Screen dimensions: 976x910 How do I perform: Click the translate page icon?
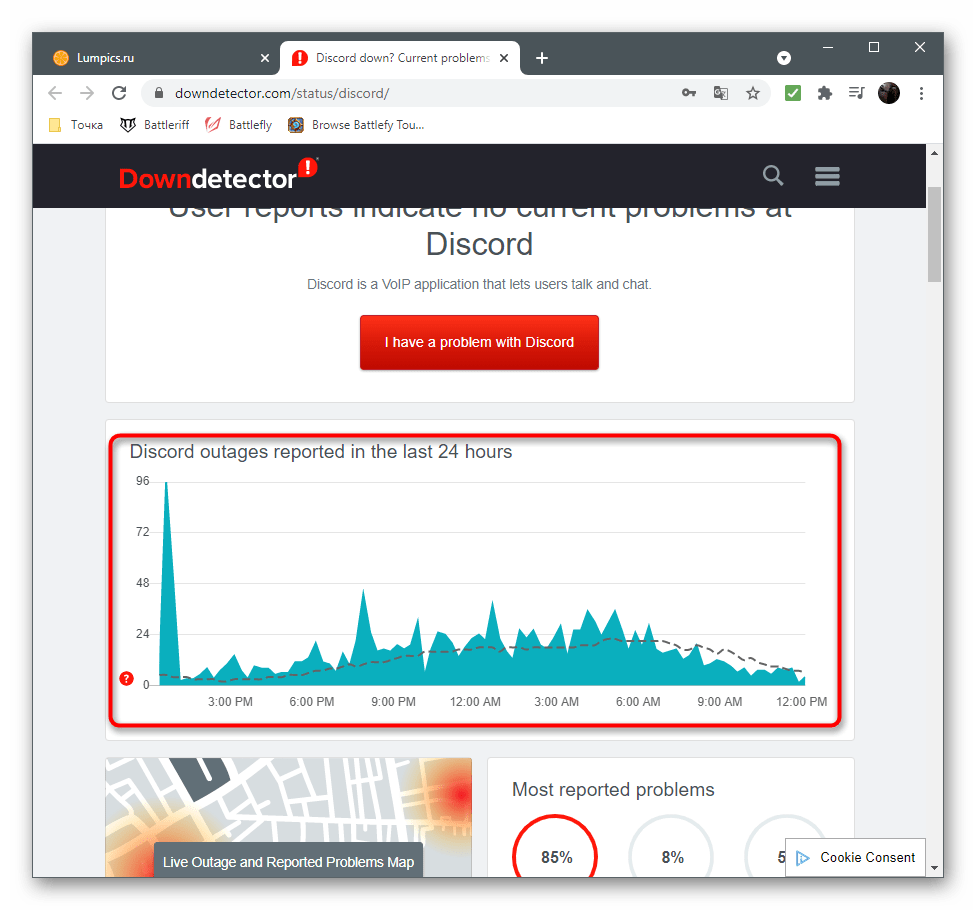(721, 93)
